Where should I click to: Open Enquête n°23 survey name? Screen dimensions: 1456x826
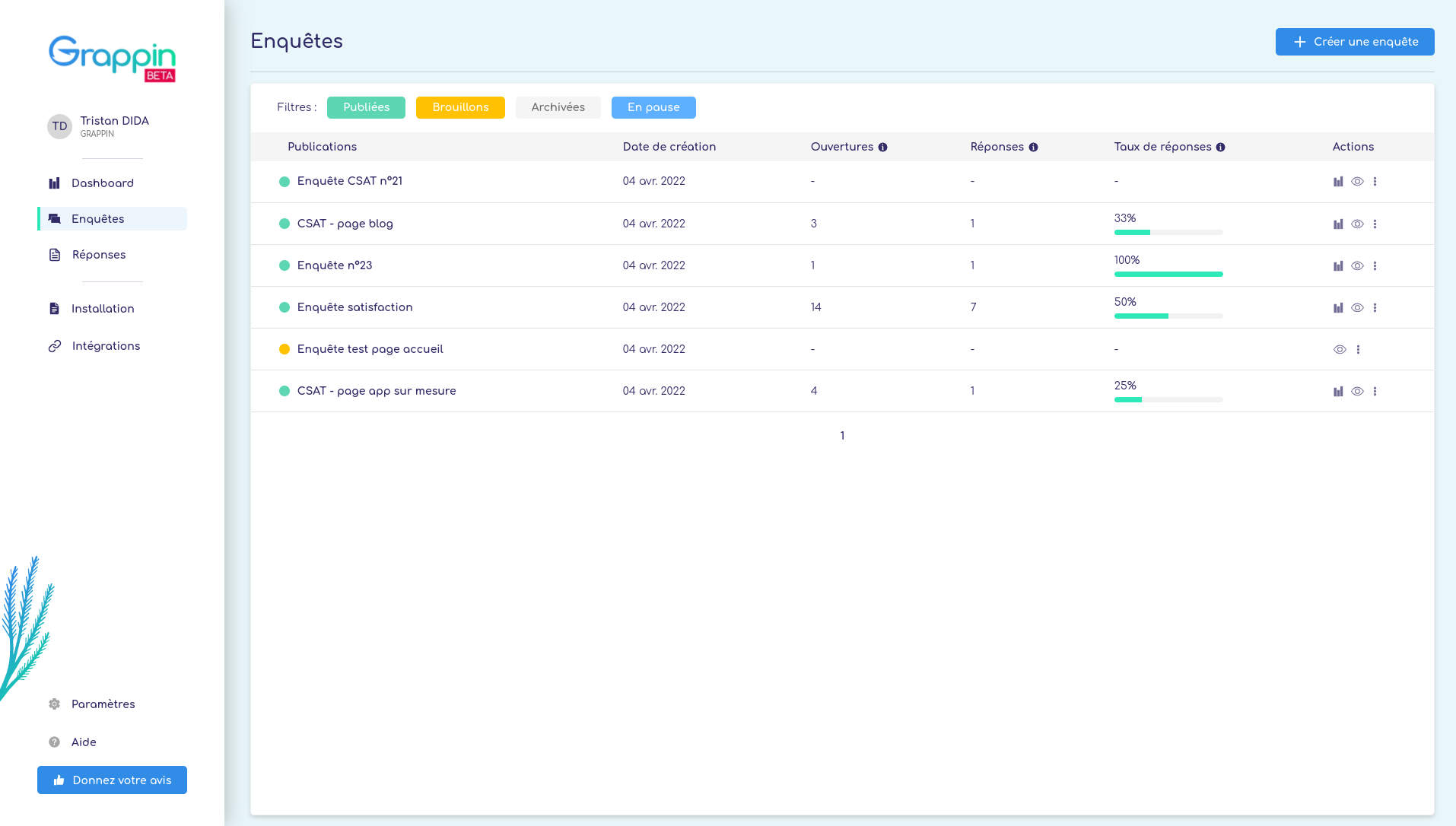335,265
